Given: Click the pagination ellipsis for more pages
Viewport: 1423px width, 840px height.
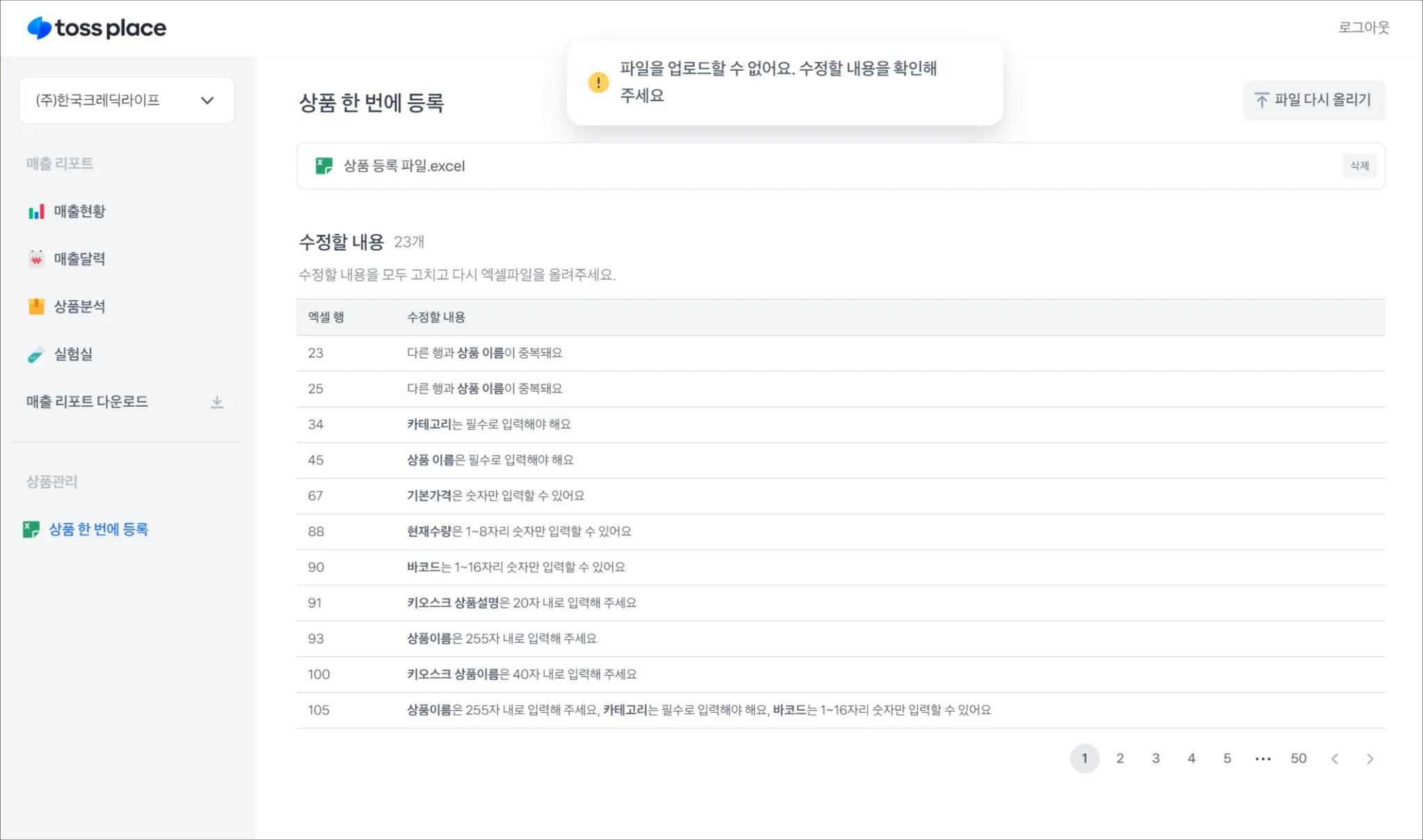Looking at the screenshot, I should point(1262,759).
